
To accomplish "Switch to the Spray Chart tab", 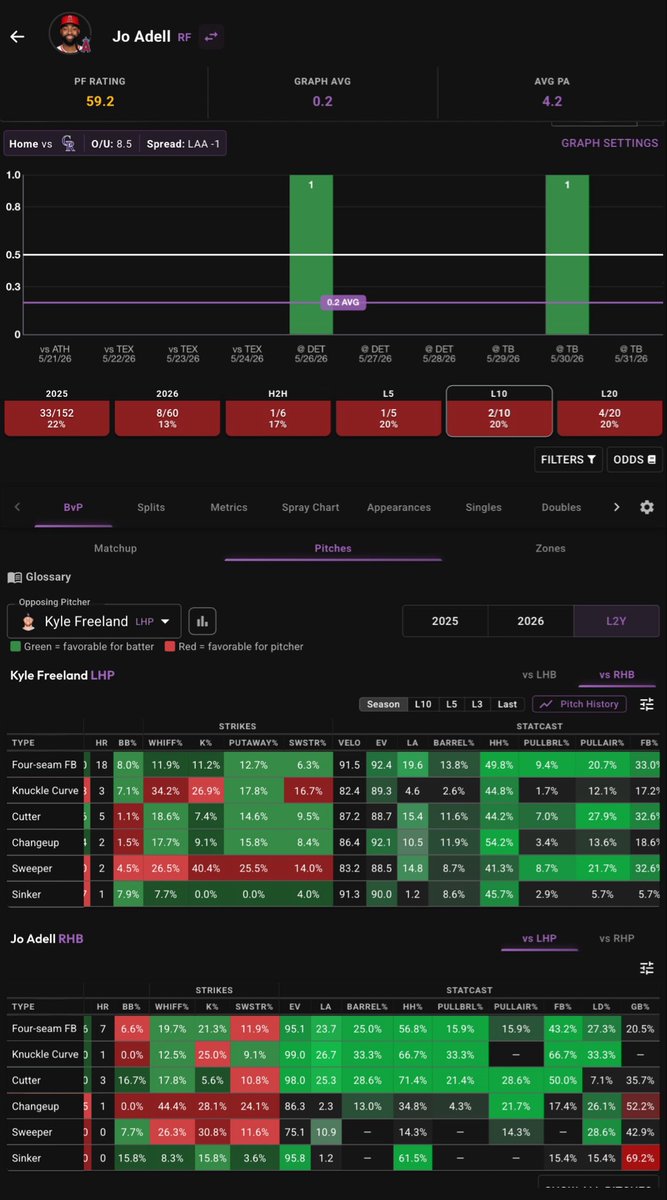I will (310, 507).
